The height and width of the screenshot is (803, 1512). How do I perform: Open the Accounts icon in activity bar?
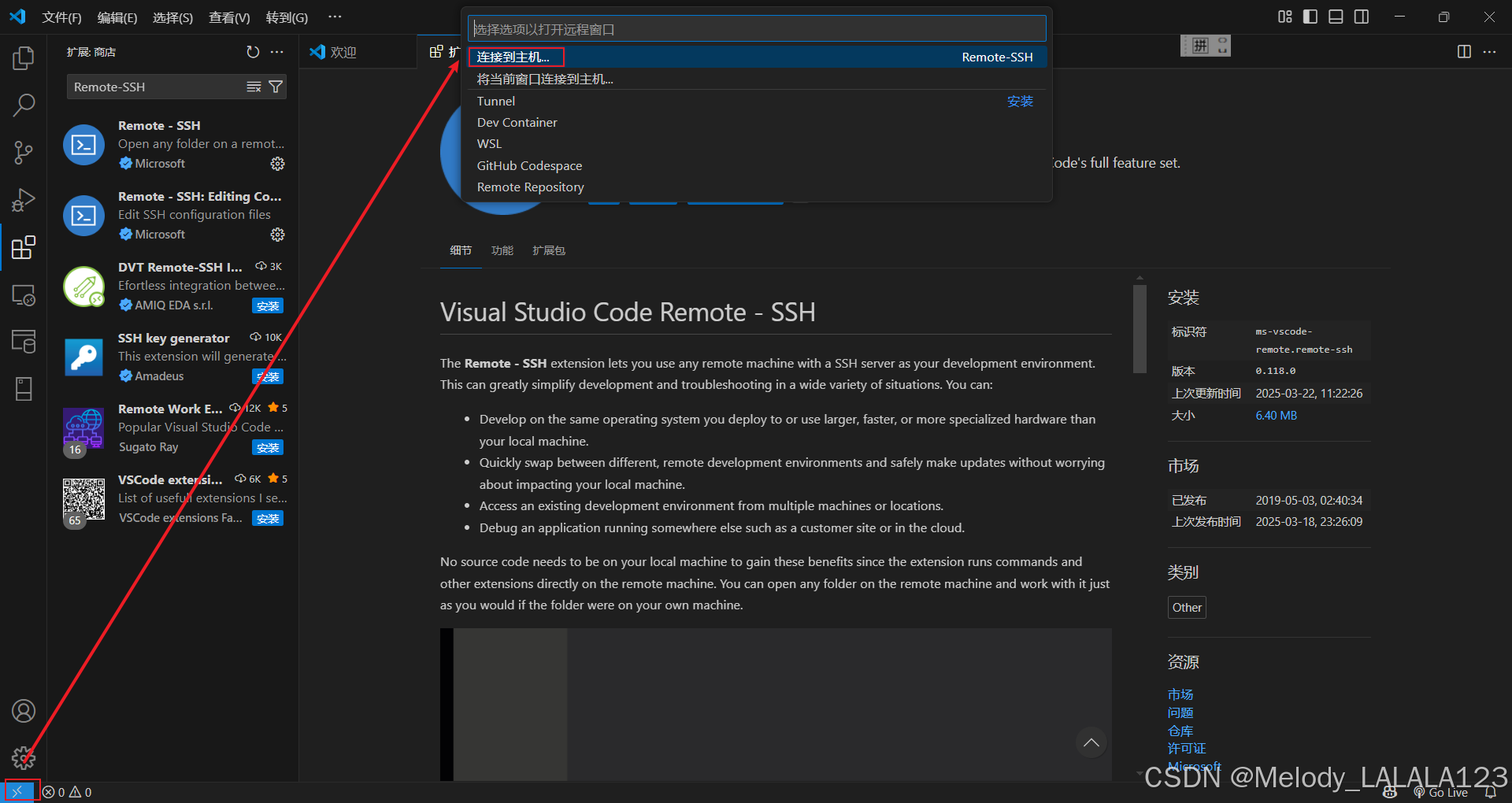point(24,711)
